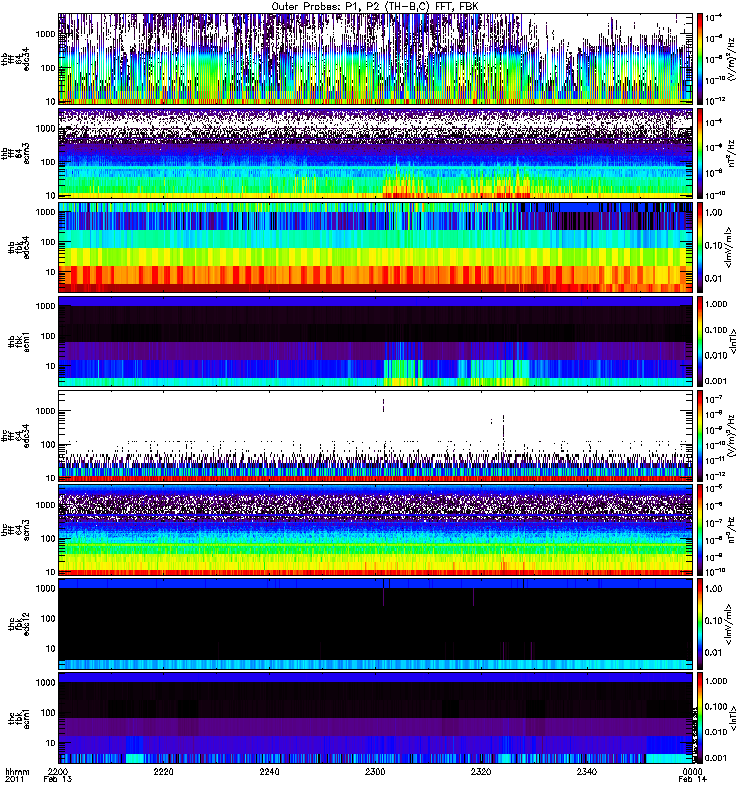Click the color bar of thb fbk edc34 panel
Screen dimensions: 750x800
tap(701, 246)
